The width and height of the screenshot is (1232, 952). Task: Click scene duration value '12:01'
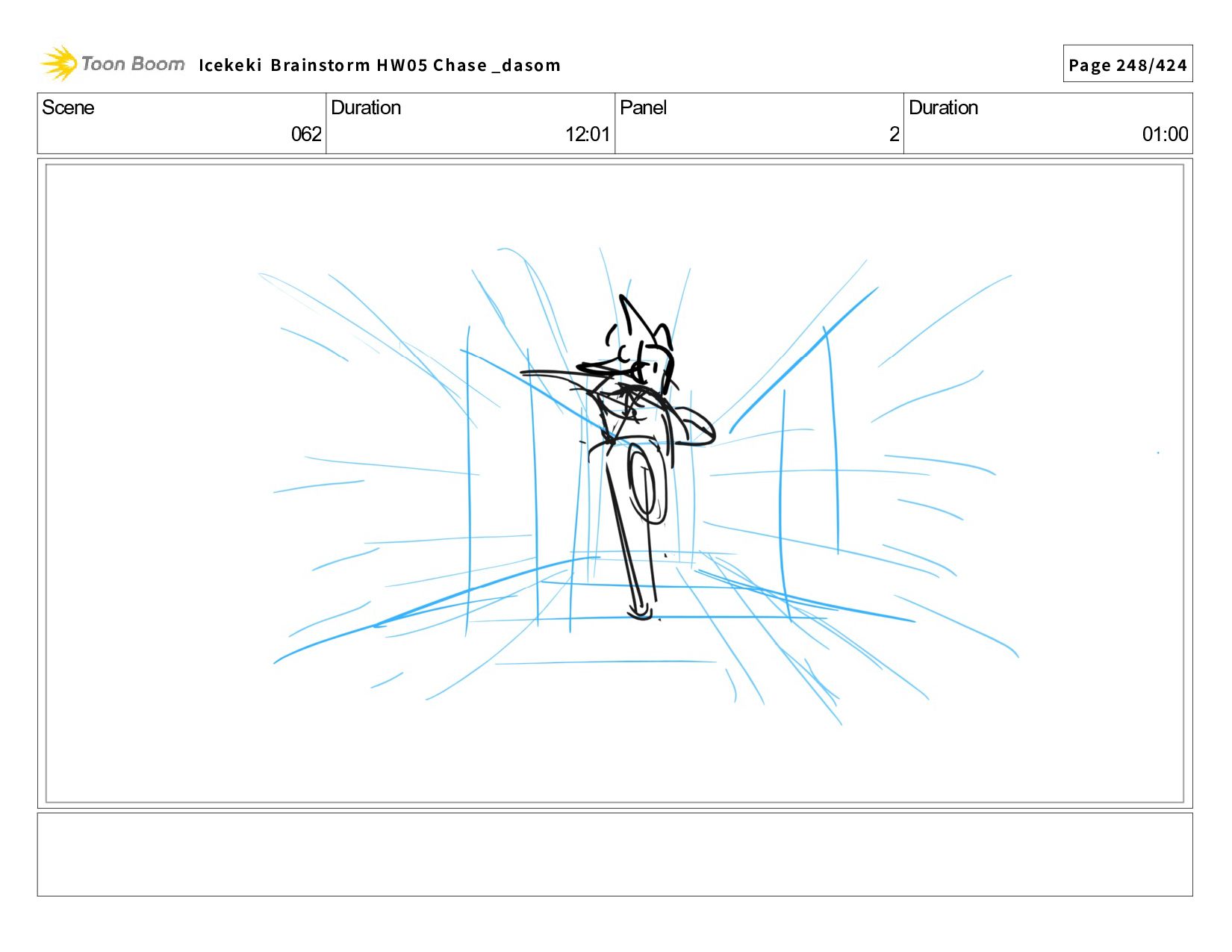click(x=588, y=134)
